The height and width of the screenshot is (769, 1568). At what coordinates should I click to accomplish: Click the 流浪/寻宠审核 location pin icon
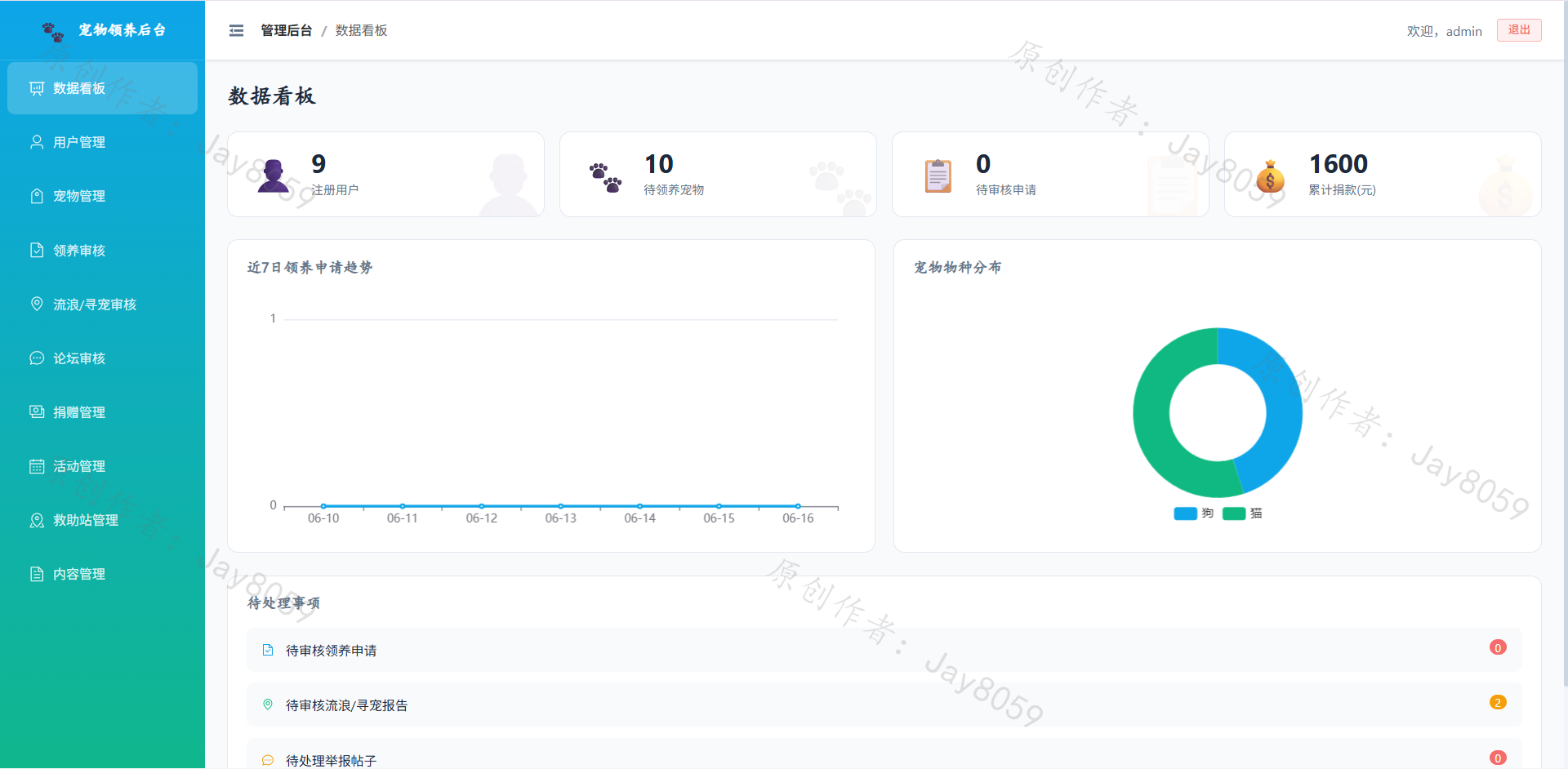[37, 304]
